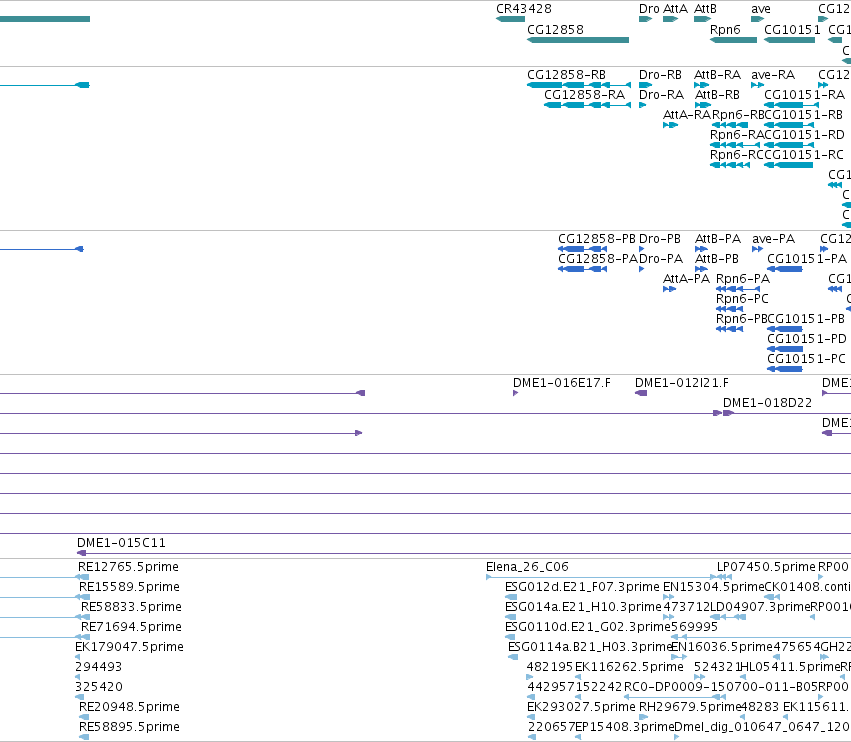Viewport: 851px width, 742px height.
Task: Click EST RE71694.5prime
Action: 131,627
